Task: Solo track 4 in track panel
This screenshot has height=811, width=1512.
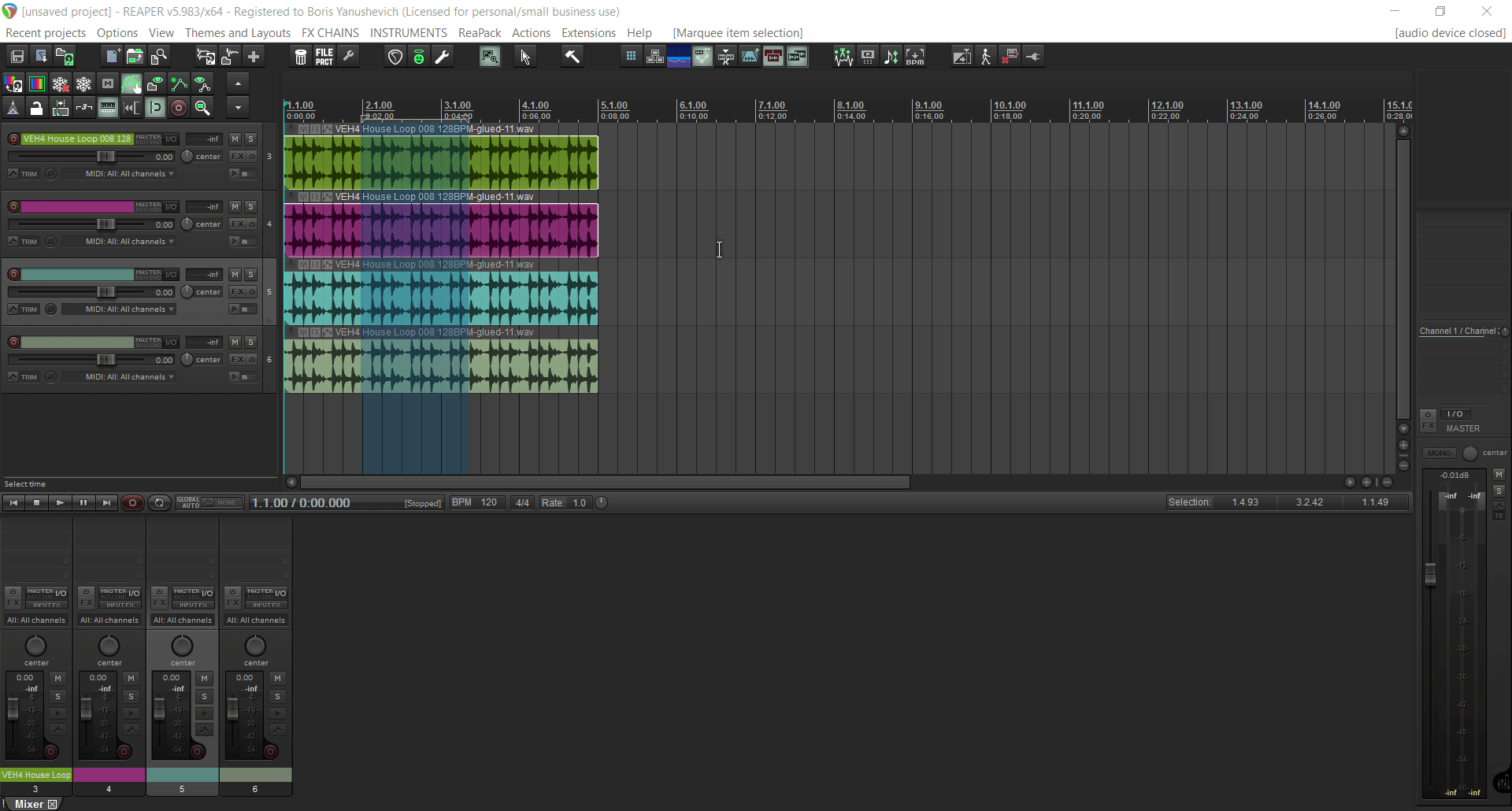Action: coord(250,207)
